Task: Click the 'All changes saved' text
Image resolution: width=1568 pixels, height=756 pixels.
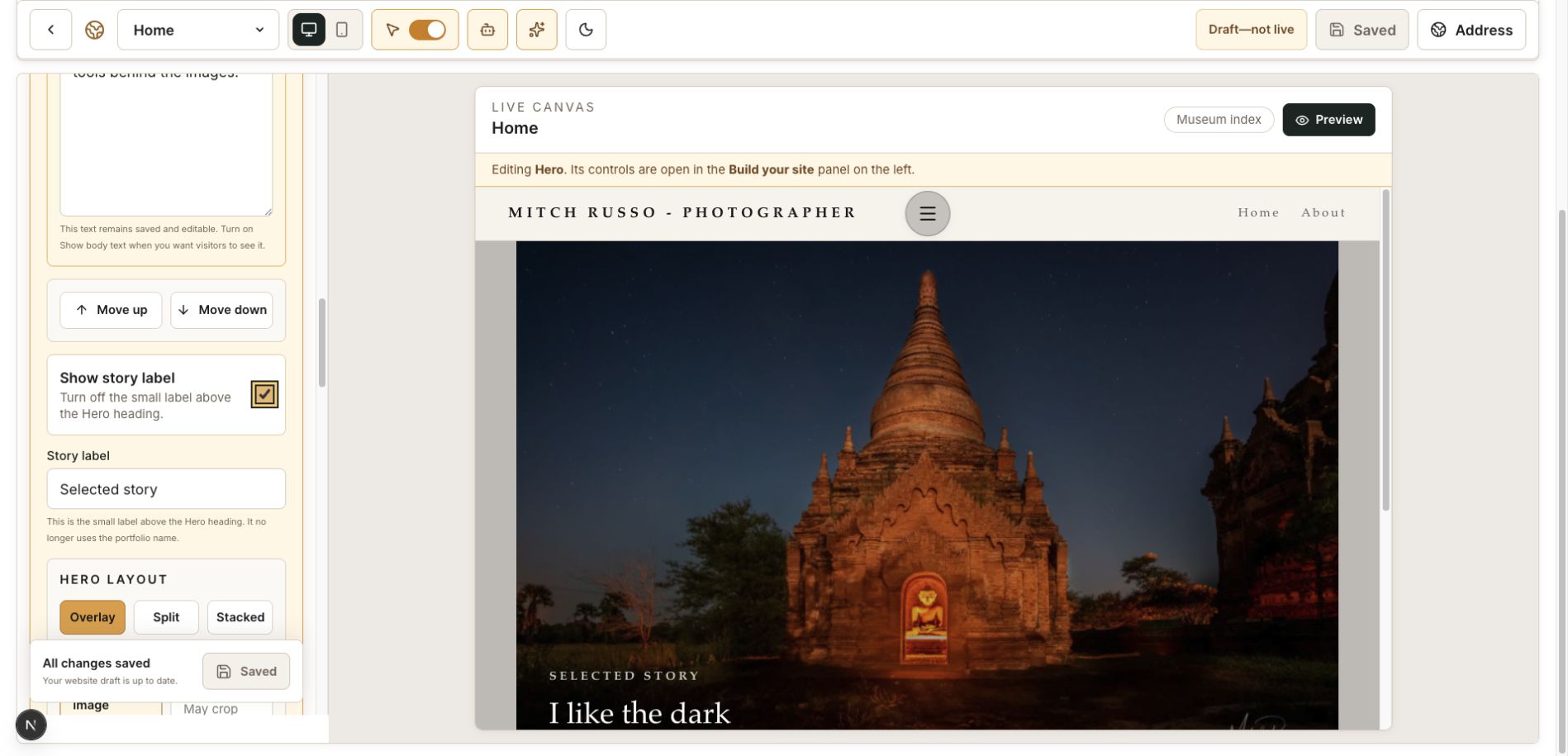Action: [x=97, y=663]
